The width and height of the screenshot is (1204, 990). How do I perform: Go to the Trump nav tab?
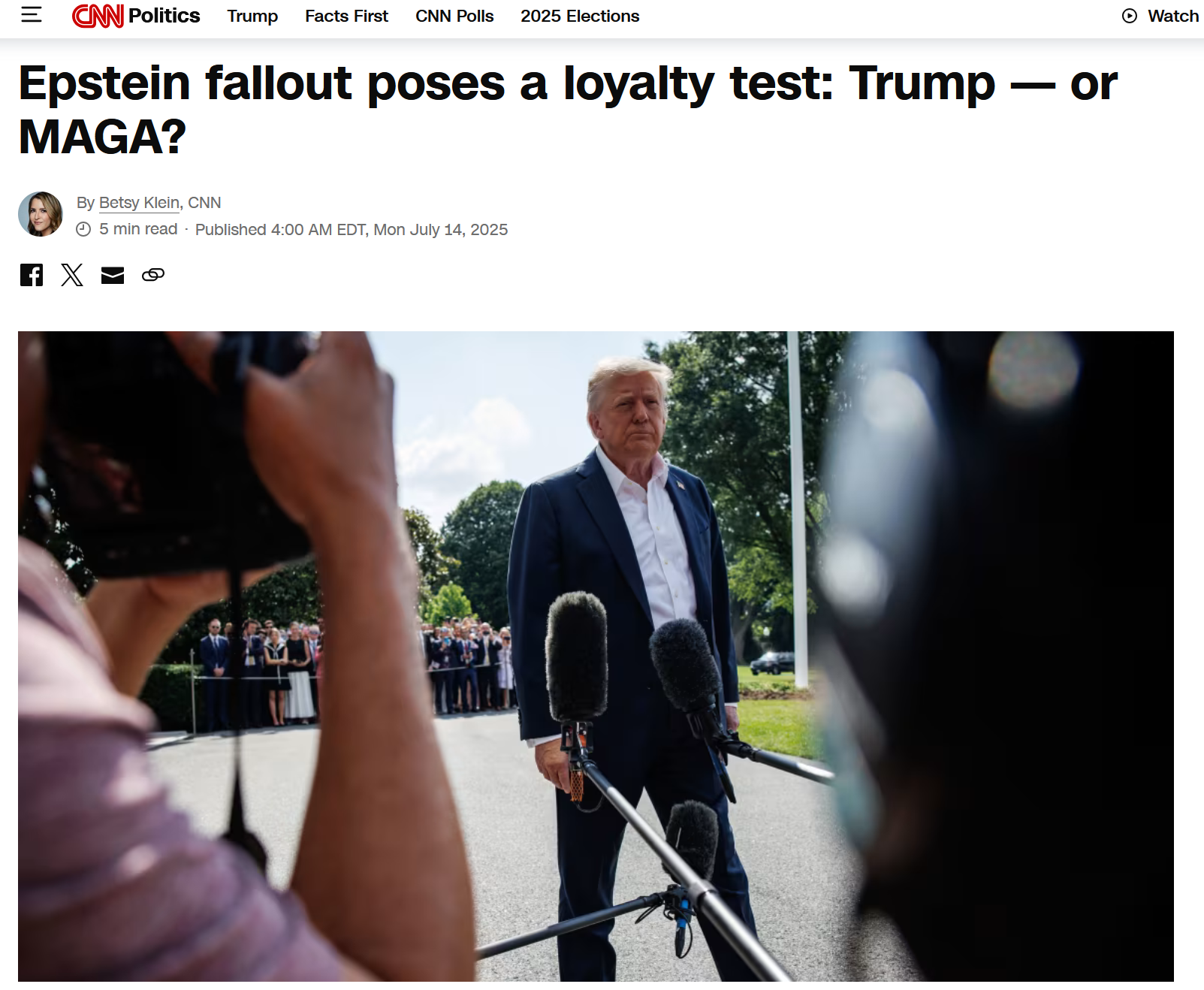(x=252, y=16)
